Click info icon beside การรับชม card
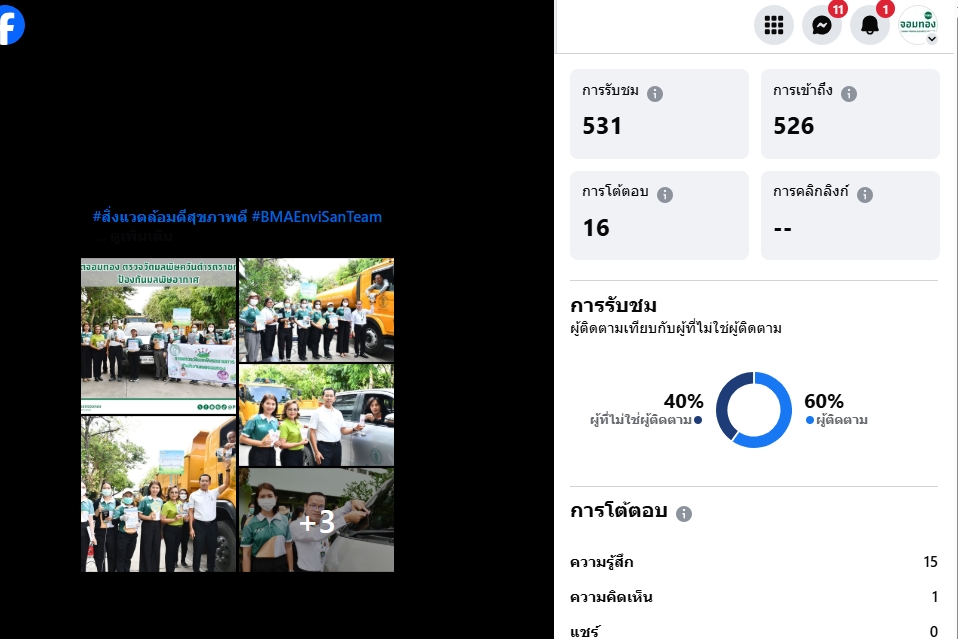Image resolution: width=958 pixels, height=639 pixels. [x=655, y=93]
